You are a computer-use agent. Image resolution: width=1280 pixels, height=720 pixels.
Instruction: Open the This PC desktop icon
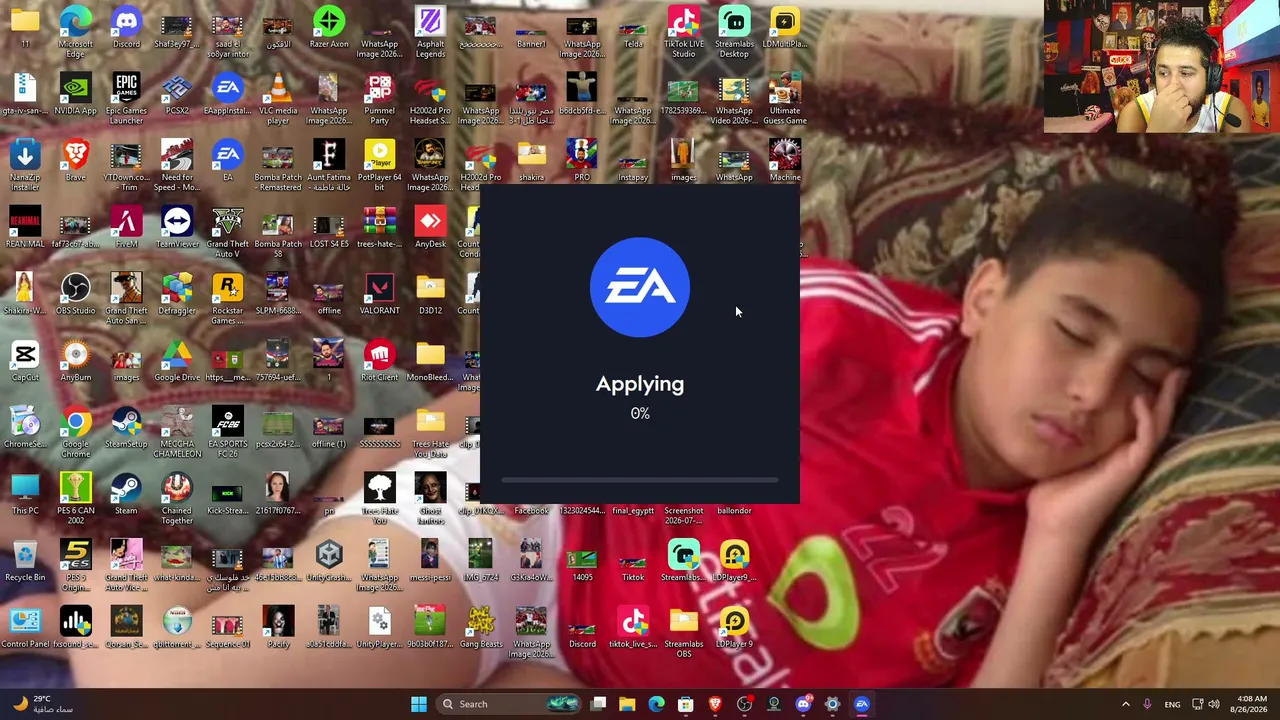pyautogui.click(x=25, y=495)
